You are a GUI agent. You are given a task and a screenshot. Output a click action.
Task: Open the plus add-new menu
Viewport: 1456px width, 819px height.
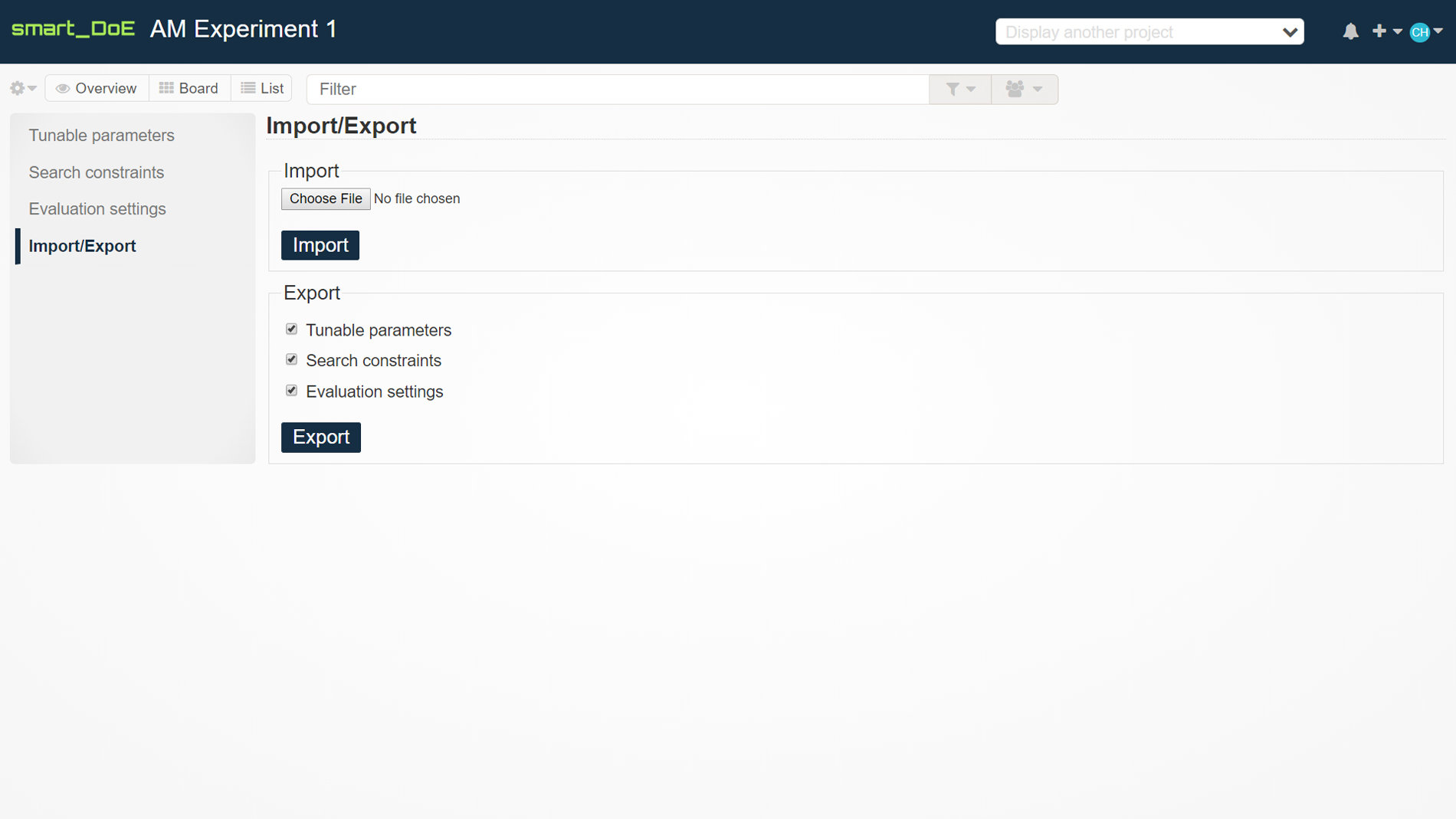[1386, 31]
